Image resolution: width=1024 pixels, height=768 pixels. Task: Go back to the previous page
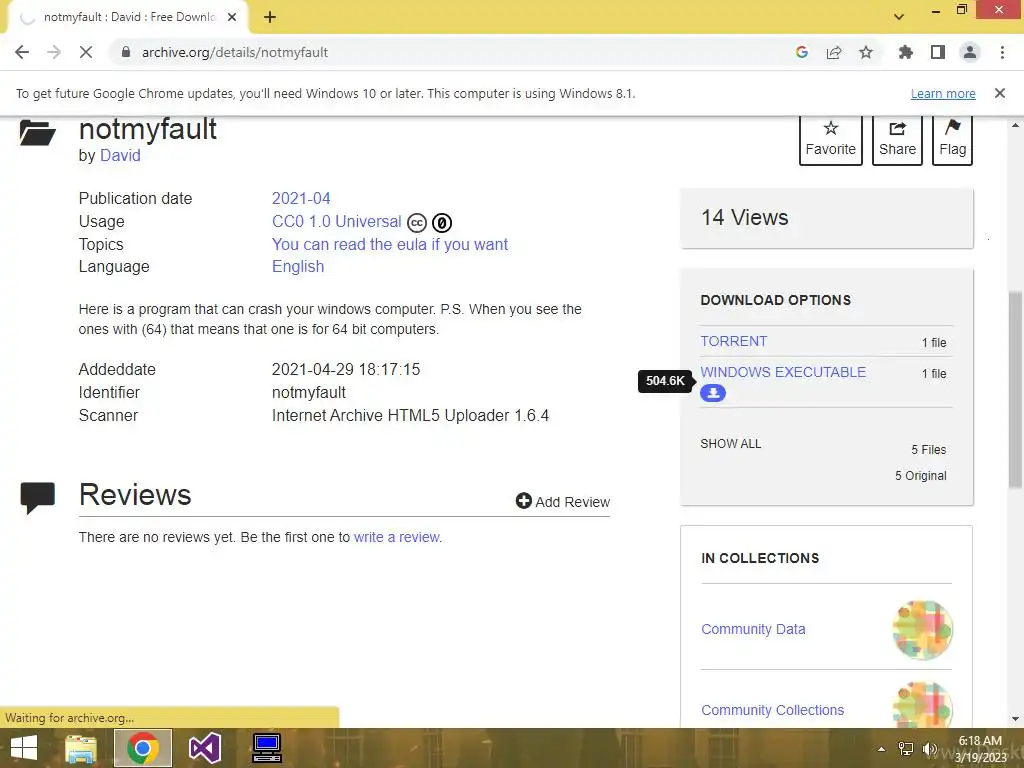[22, 52]
